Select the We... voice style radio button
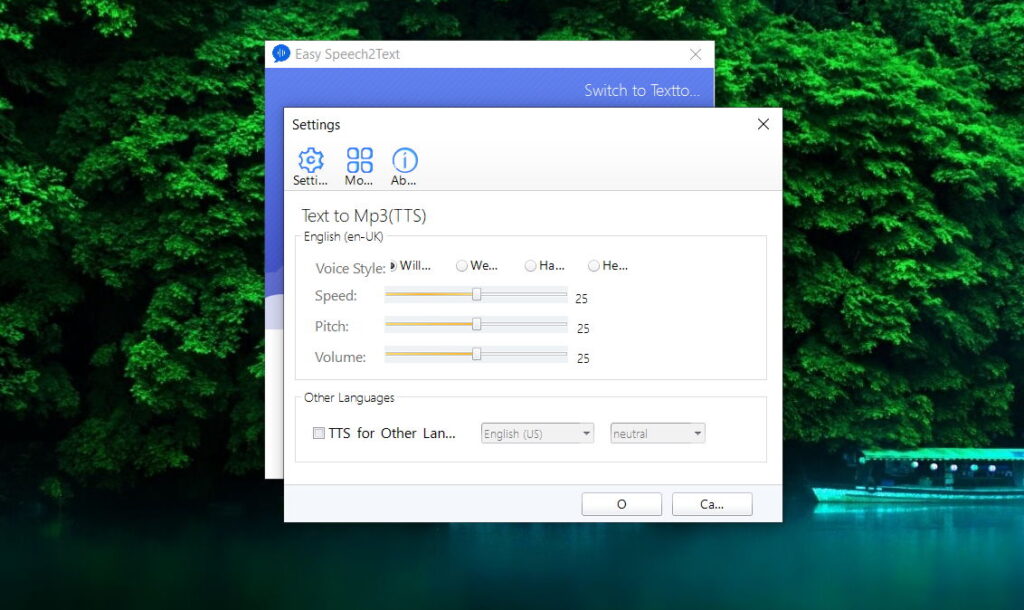Image resolution: width=1024 pixels, height=610 pixels. click(462, 265)
